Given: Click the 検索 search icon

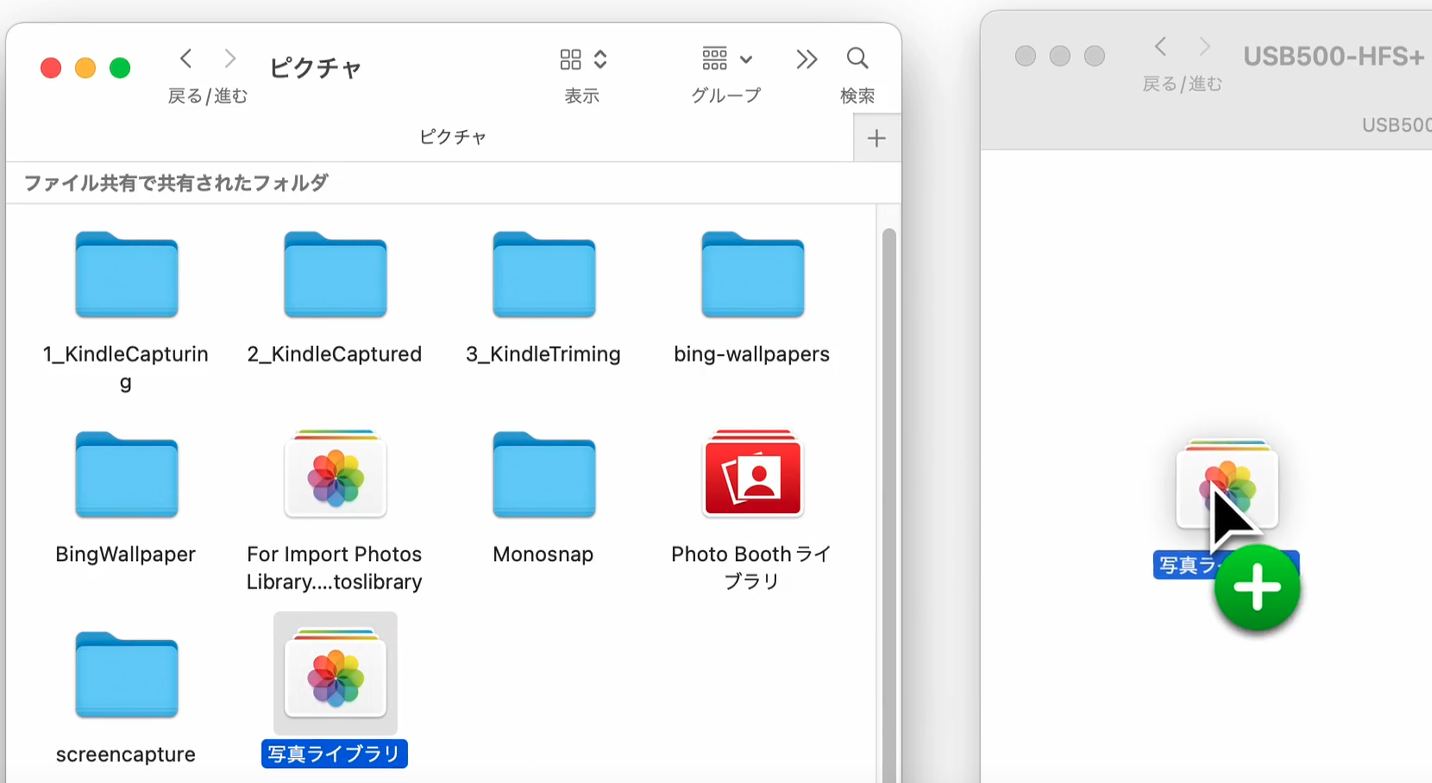Looking at the screenshot, I should pos(857,58).
